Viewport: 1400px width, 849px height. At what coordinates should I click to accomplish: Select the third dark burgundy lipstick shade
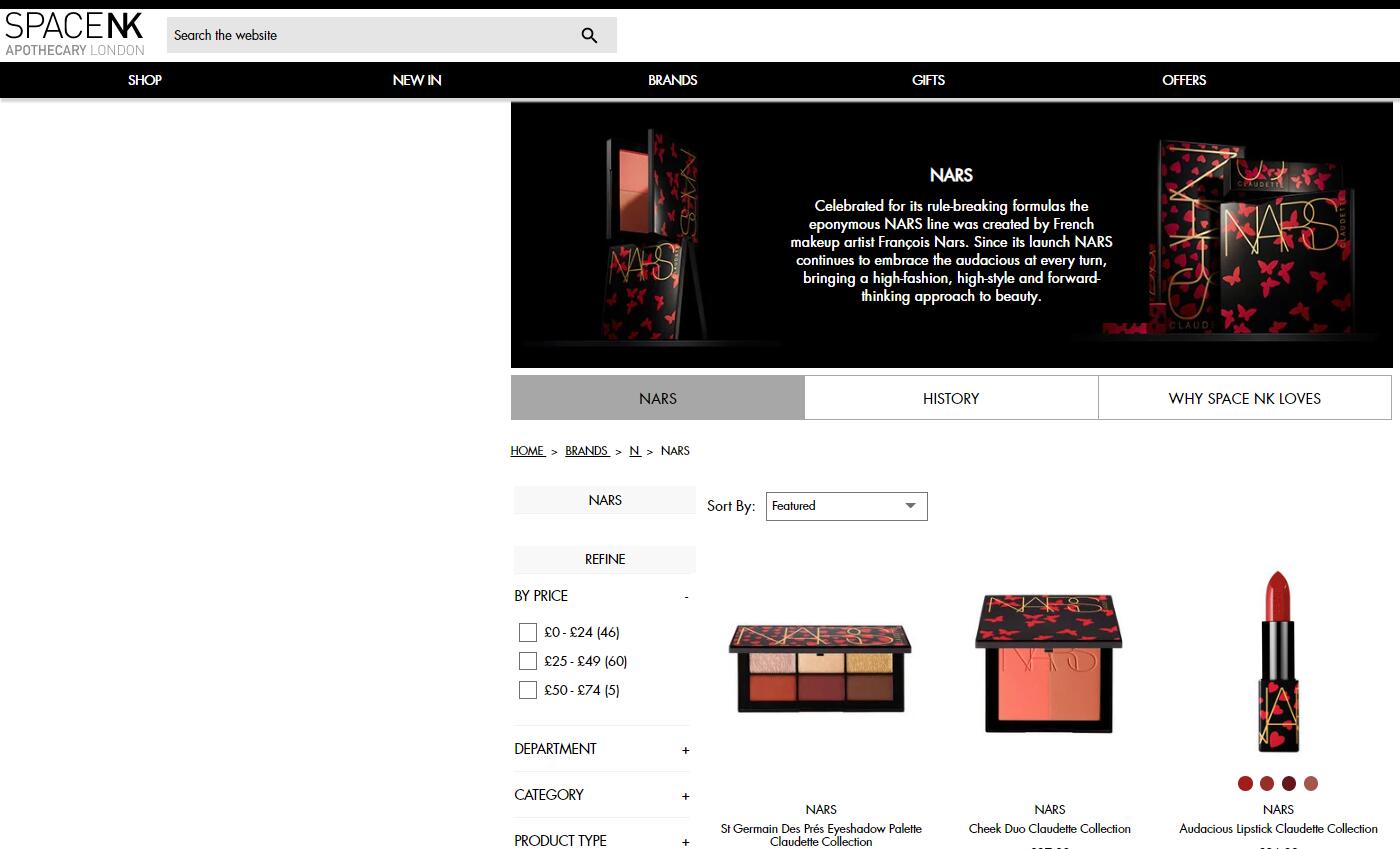tap(1289, 784)
